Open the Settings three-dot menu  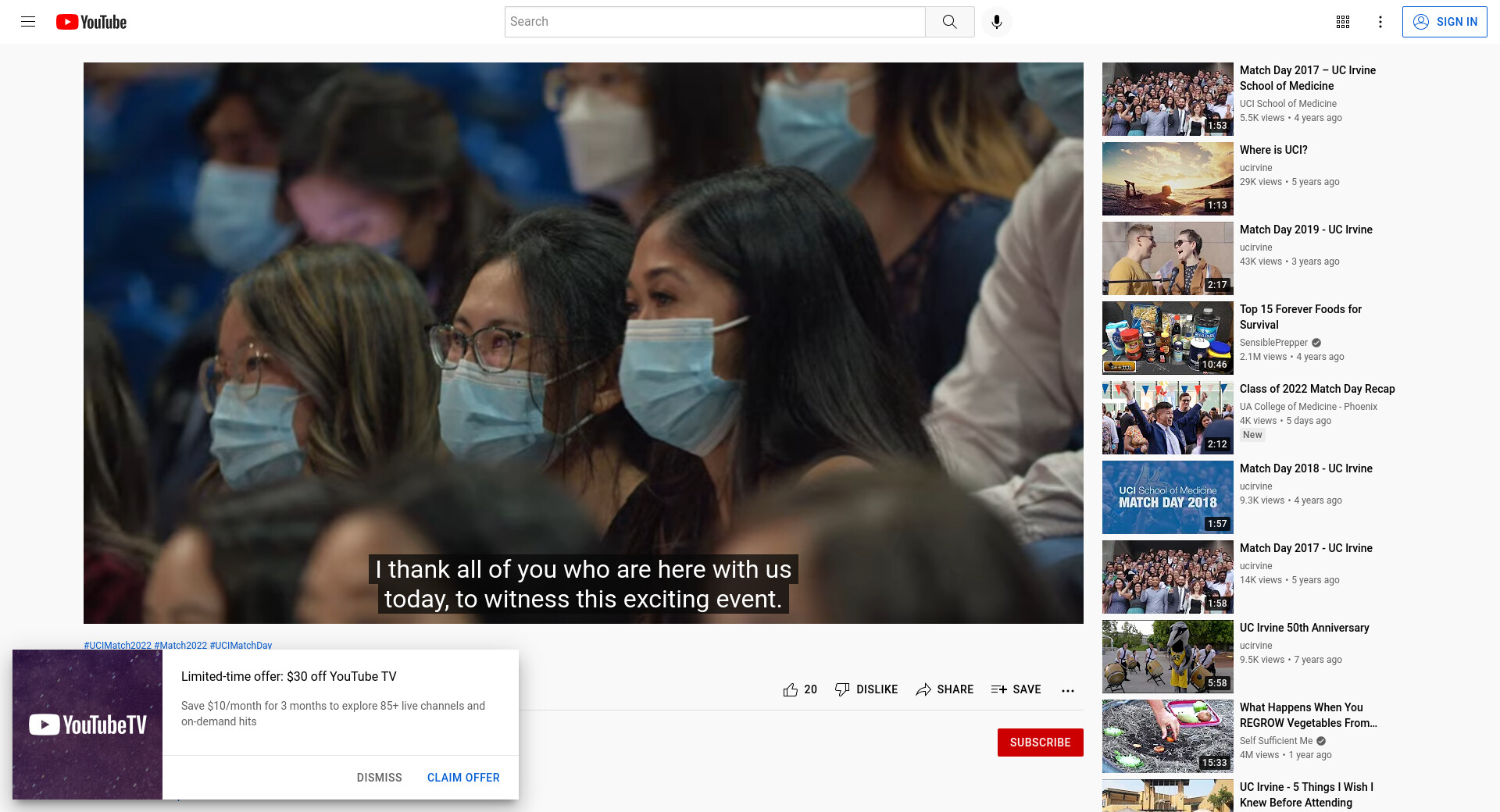[1380, 22]
